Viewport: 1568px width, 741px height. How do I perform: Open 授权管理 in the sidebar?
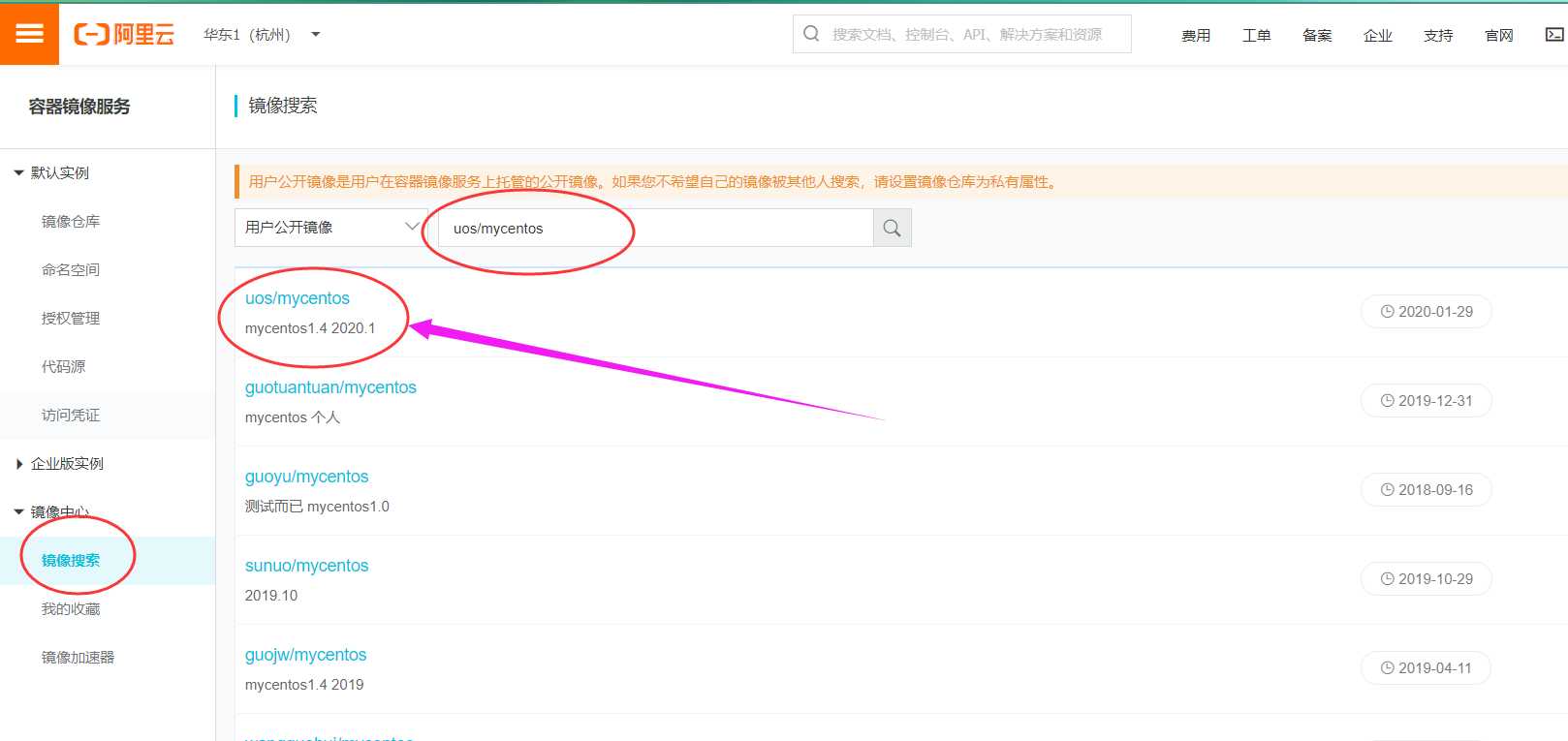tap(71, 319)
